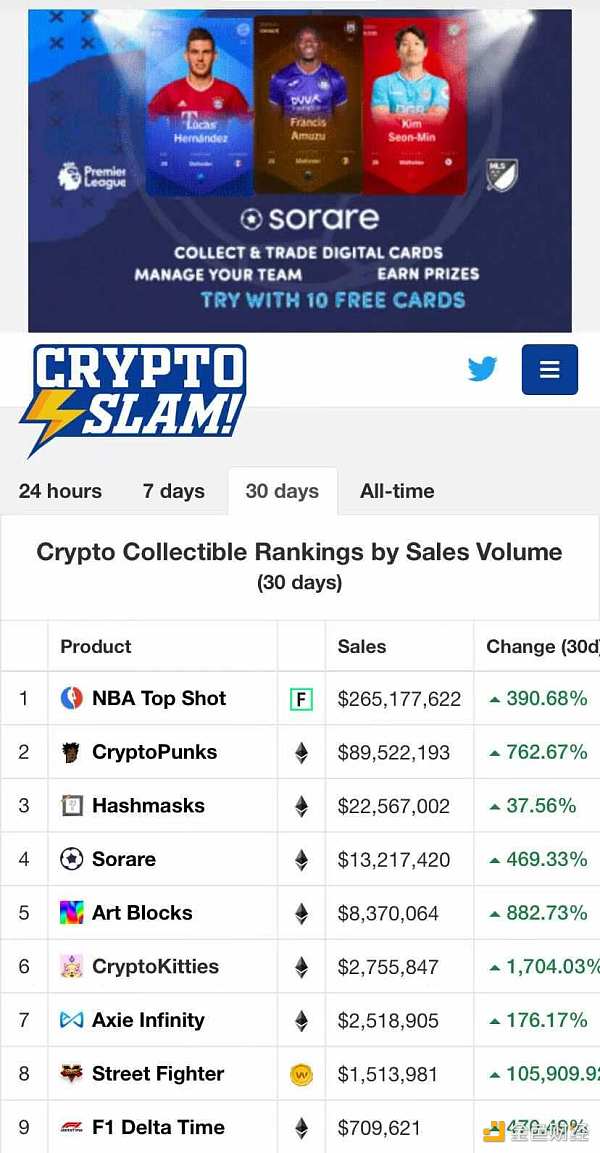Click the Sorare soccer ball icon
This screenshot has height=1153, width=600.
coord(71,860)
